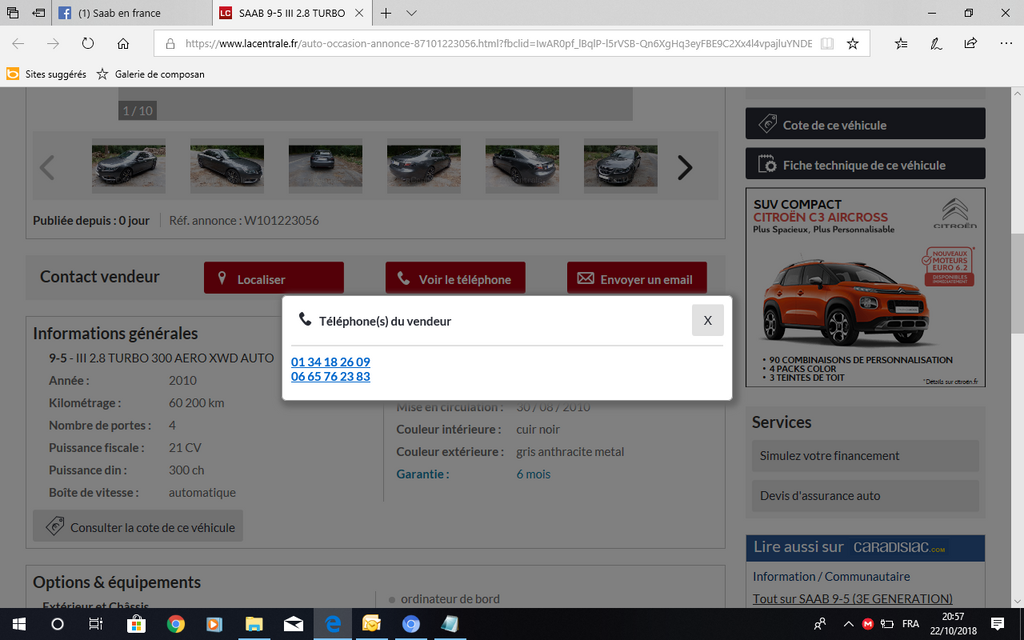Add page to favorites star icon
The image size is (1024, 640).
852,44
